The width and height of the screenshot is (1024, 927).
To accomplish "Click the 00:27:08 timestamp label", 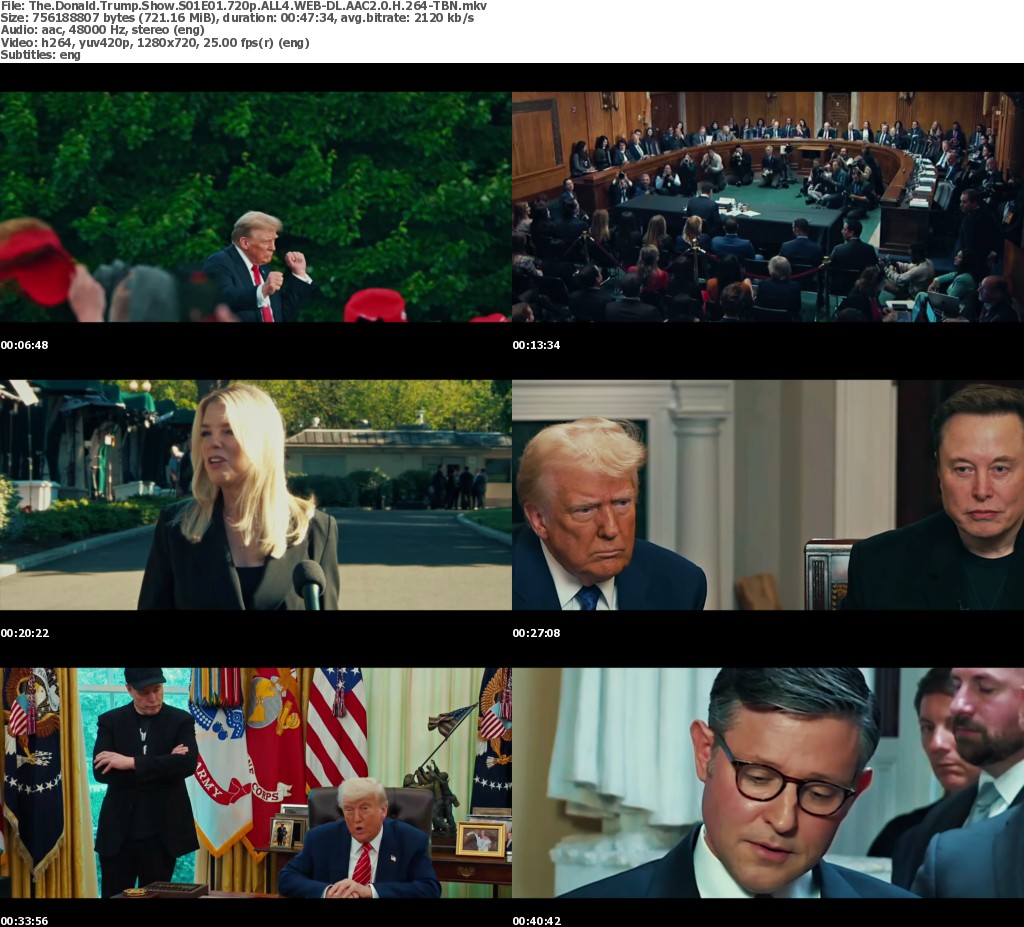I will (536, 633).
